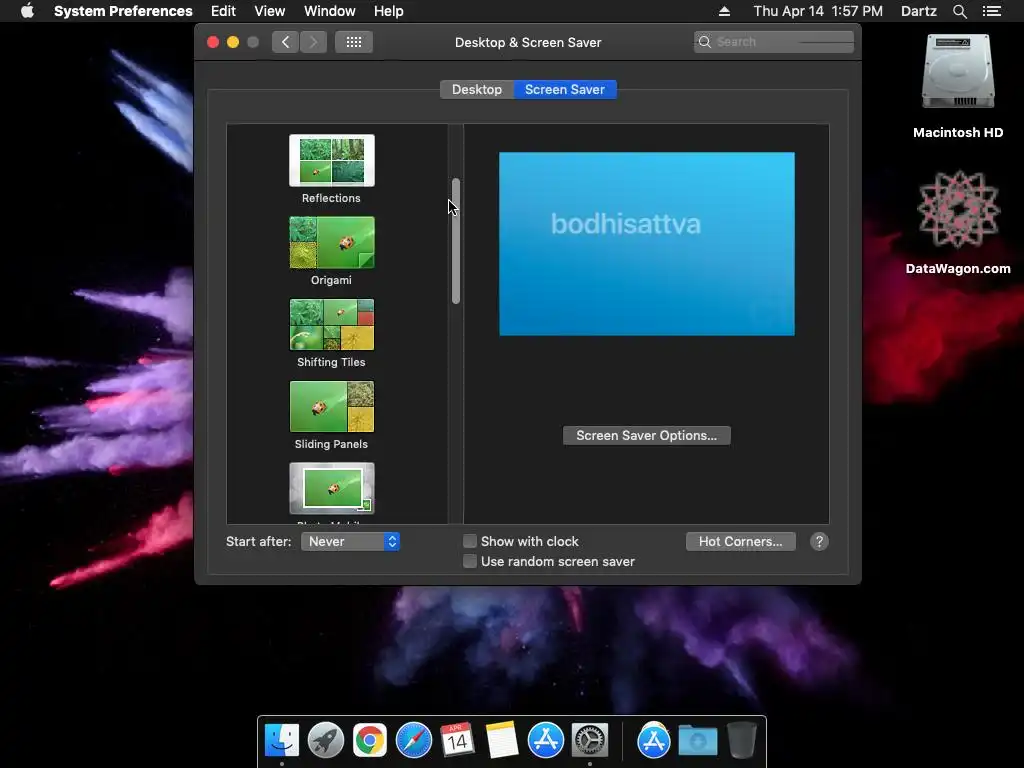Viewport: 1024px width, 768px height.
Task: Open the View menu
Action: click(270, 11)
